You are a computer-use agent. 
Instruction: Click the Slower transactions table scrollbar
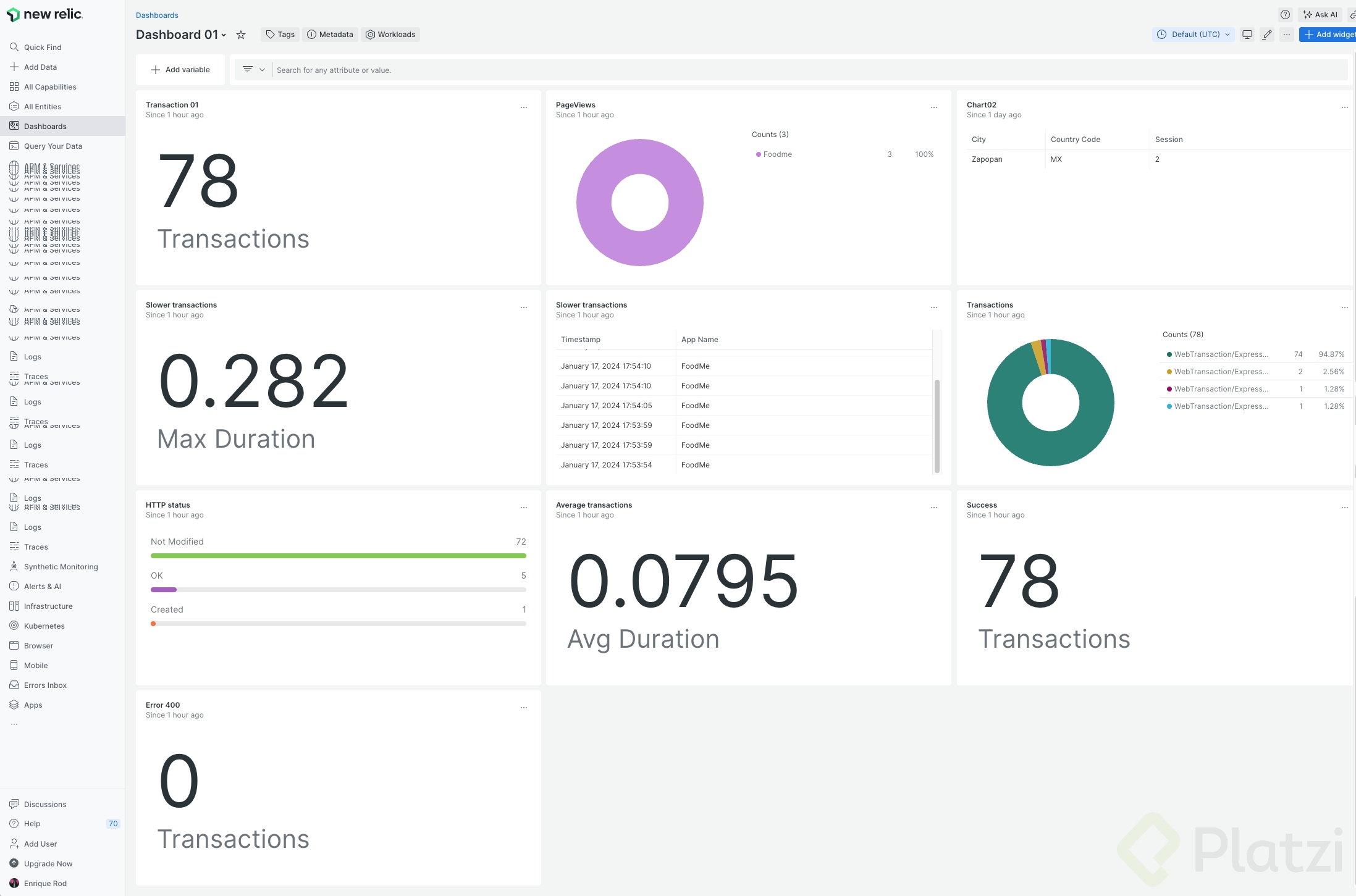point(937,426)
